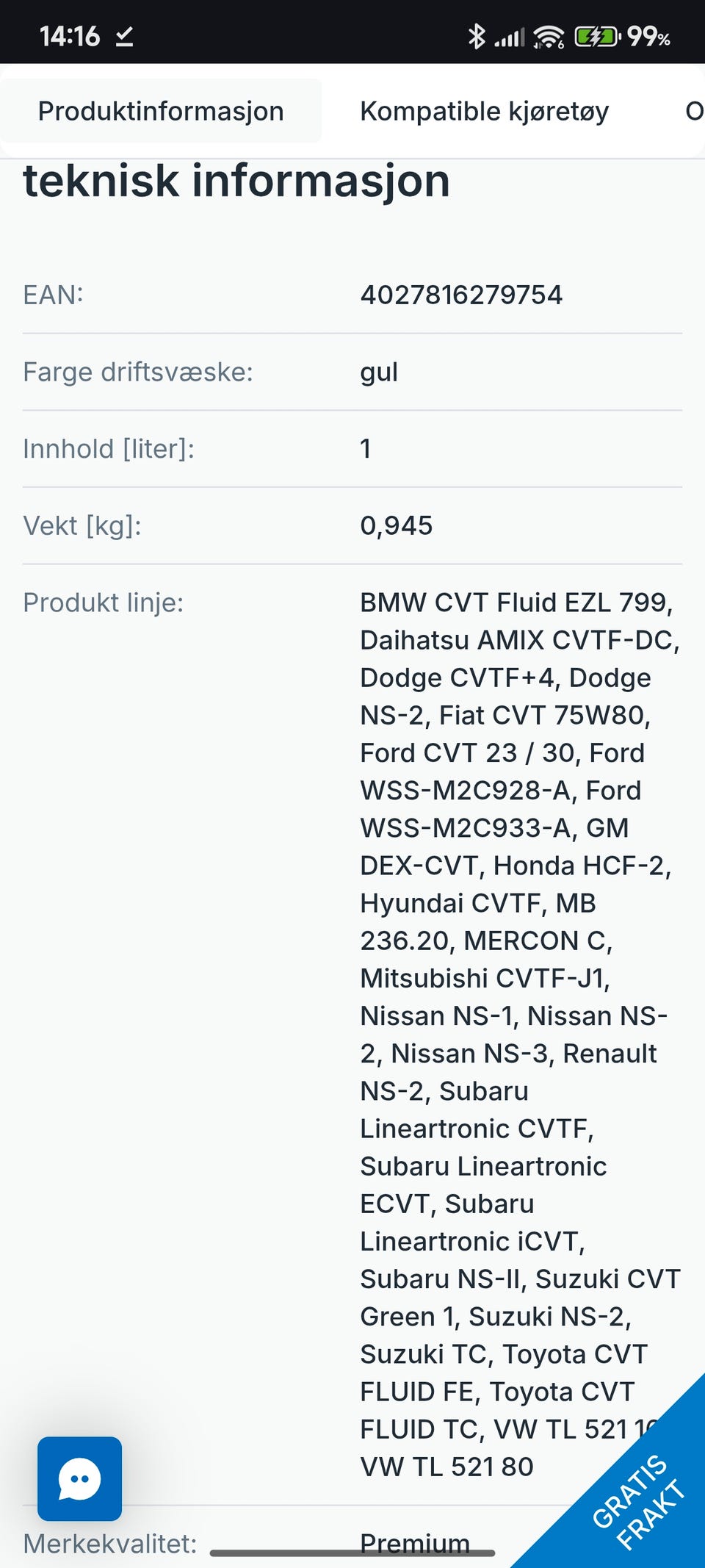This screenshot has width=705, height=1568.
Task: Tap the home gesture navigation bar
Action: tap(352, 1553)
